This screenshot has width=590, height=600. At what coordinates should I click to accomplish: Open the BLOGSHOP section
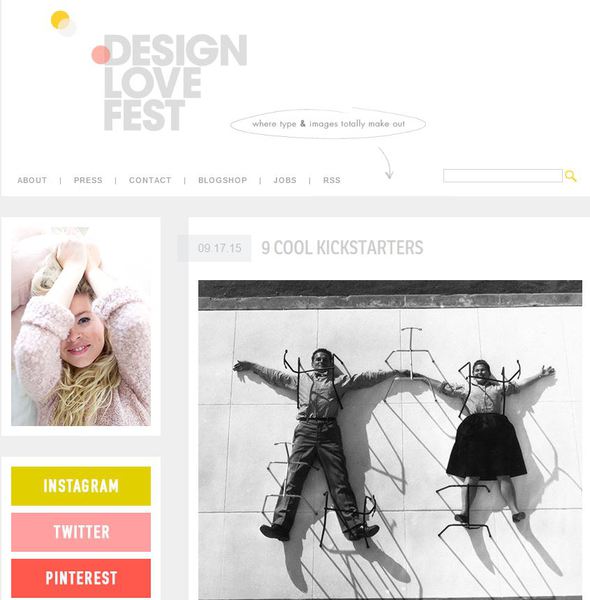click(223, 180)
